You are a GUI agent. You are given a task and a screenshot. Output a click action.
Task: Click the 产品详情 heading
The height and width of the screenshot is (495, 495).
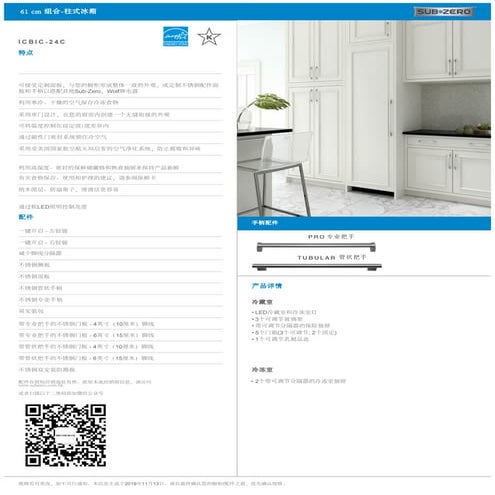267,286
